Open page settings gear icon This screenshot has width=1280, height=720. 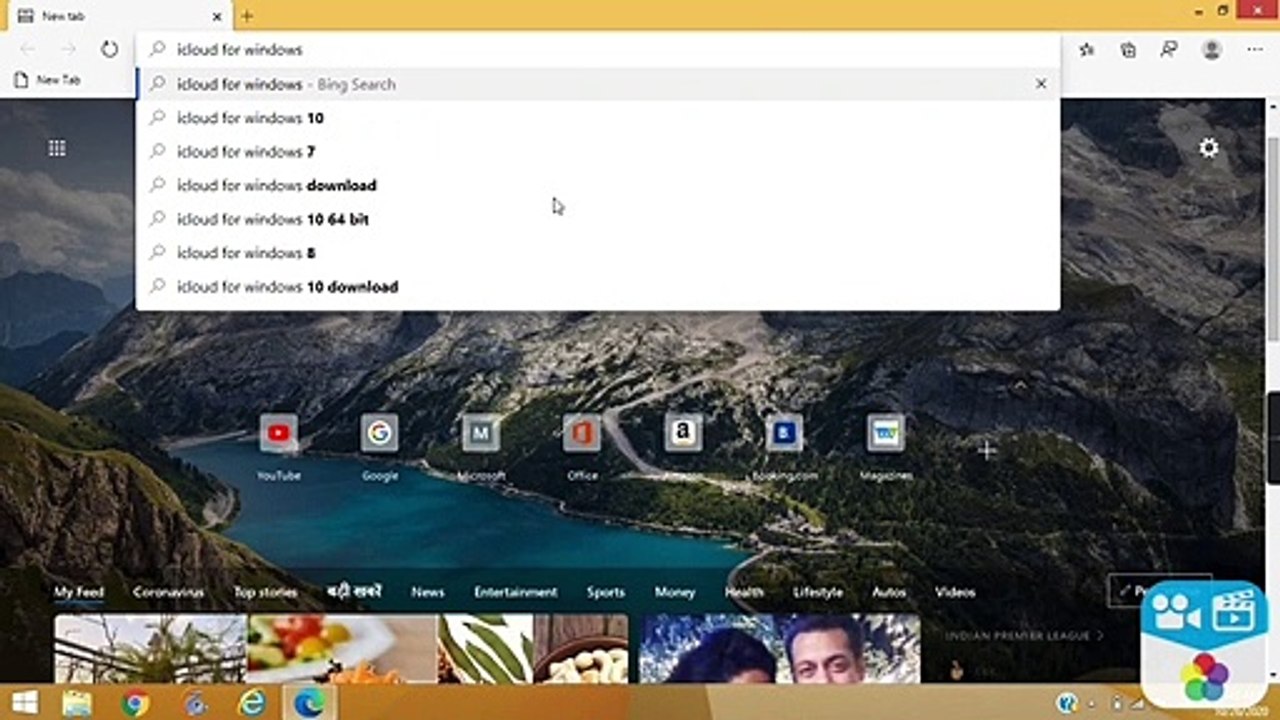pyautogui.click(x=1209, y=148)
